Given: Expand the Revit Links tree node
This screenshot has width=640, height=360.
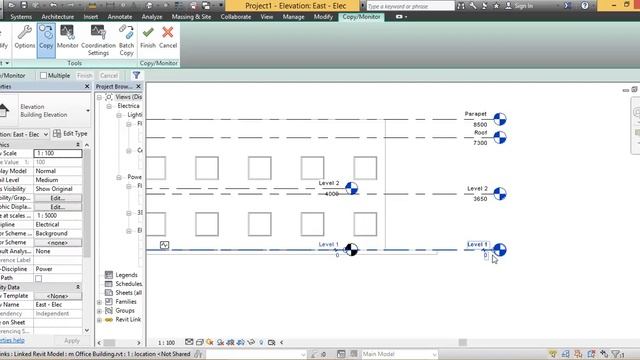Looking at the screenshot, I should [x=99, y=320].
